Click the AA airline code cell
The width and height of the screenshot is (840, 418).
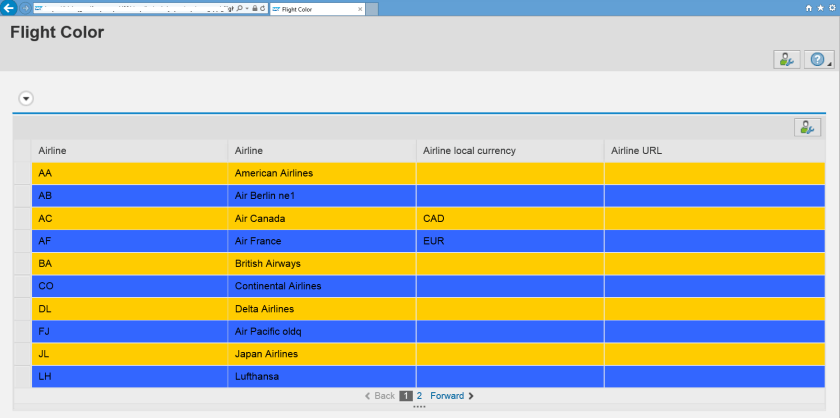(130, 174)
